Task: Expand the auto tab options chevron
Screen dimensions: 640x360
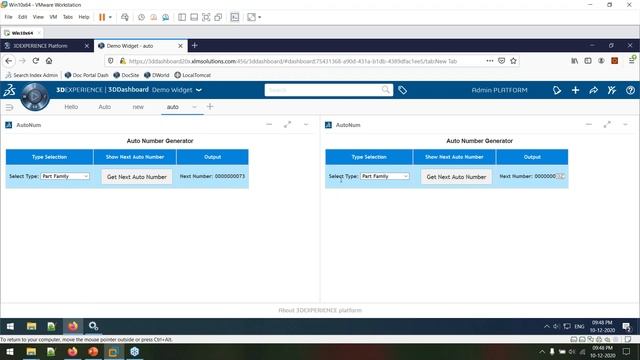Action: (194, 107)
